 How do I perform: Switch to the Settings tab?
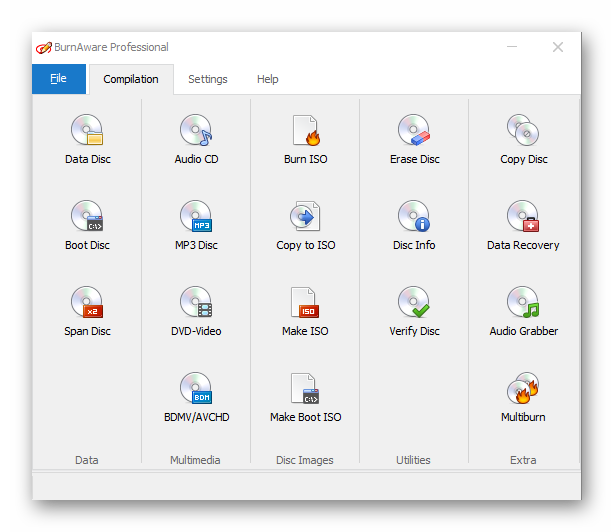click(208, 79)
